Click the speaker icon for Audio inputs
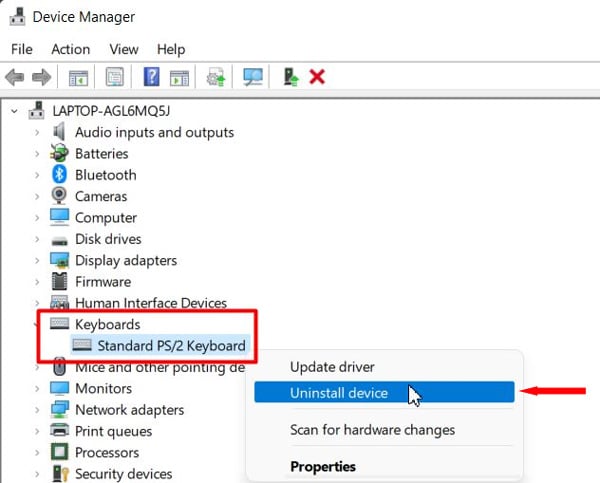Screen dimensions: 600x483 pyautogui.click(x=59, y=132)
